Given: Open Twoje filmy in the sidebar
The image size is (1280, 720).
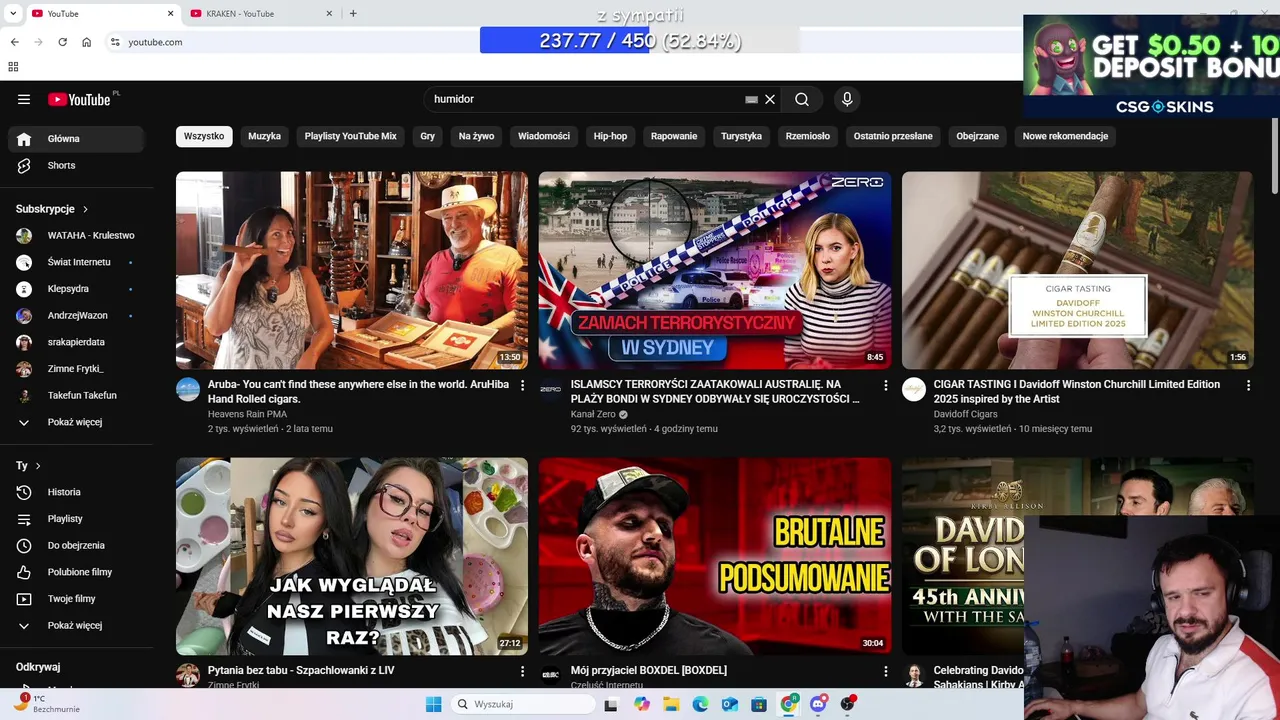Looking at the screenshot, I should point(78,599).
